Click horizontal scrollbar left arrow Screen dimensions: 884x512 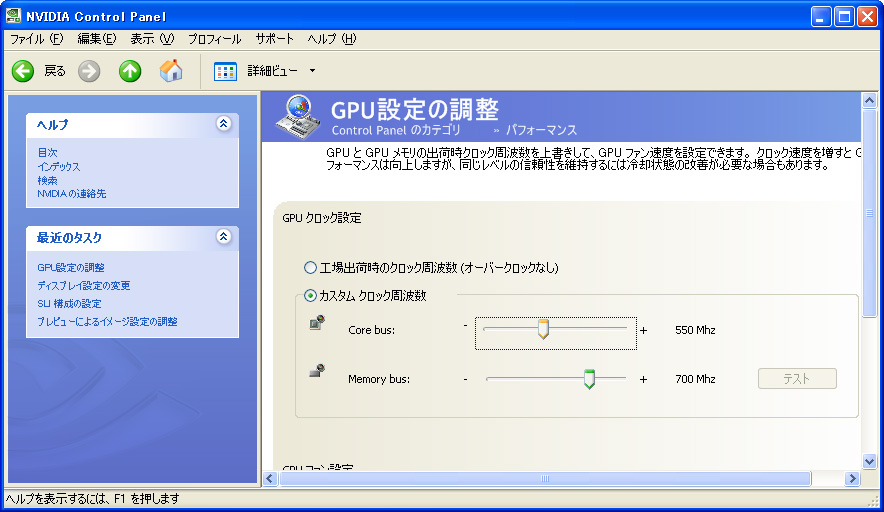(270, 479)
